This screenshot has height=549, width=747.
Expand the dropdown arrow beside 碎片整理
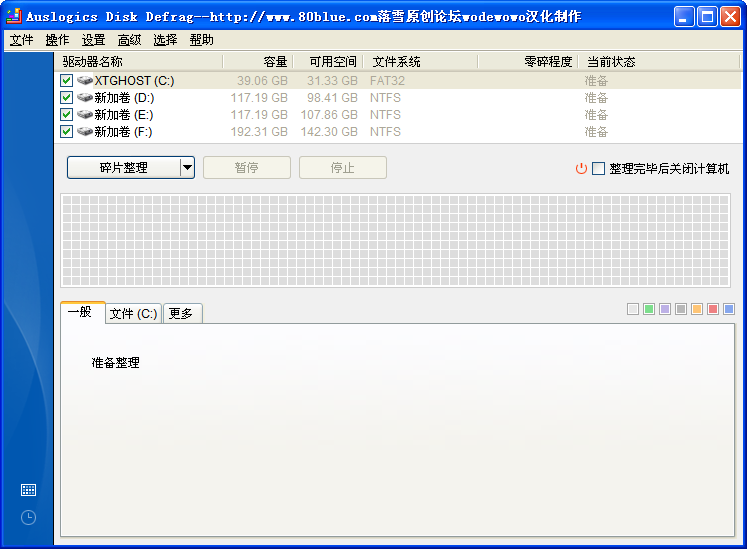click(x=187, y=168)
